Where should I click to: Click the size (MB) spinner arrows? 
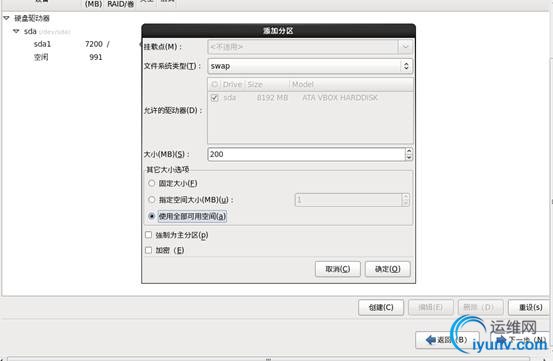point(409,154)
